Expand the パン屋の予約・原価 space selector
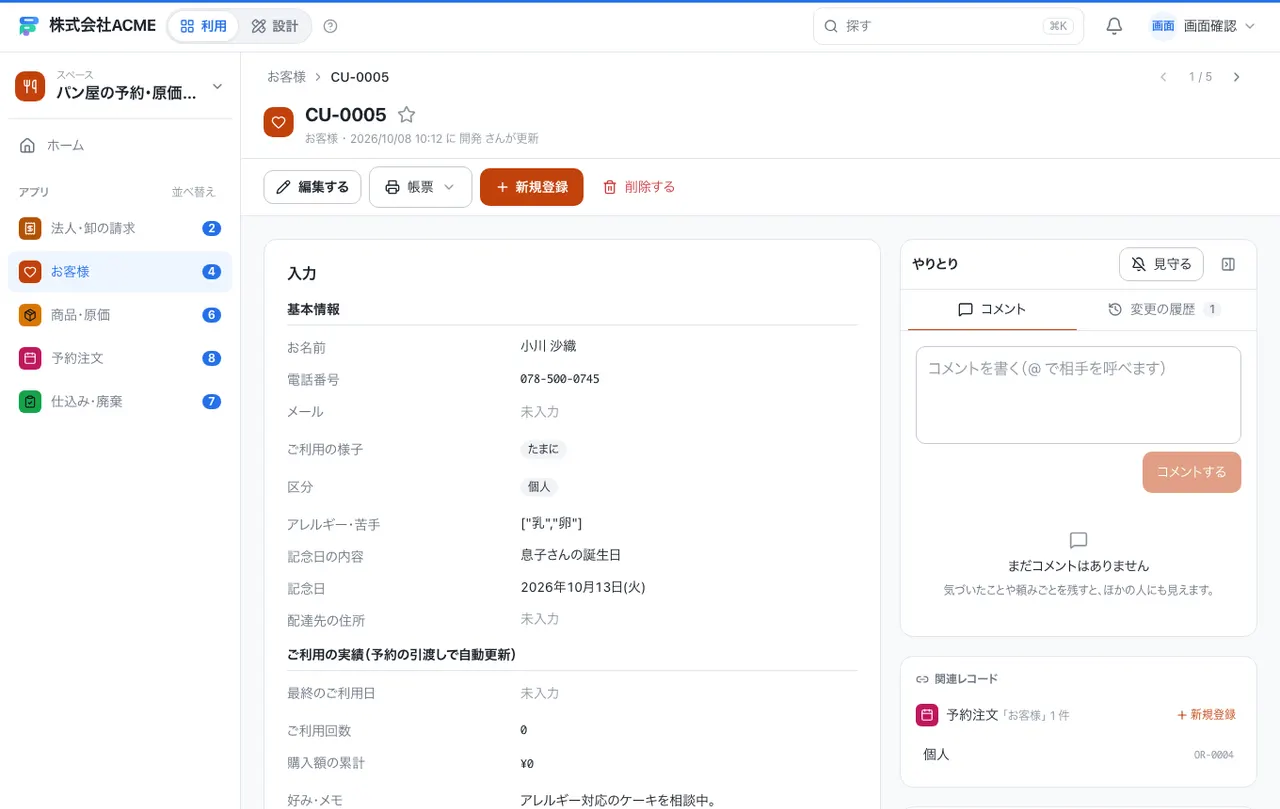1280x809 pixels. coord(120,86)
